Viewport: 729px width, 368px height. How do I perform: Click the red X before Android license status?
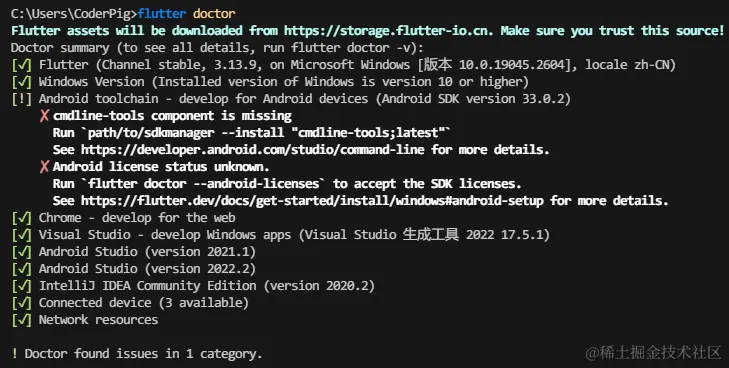click(x=44, y=167)
